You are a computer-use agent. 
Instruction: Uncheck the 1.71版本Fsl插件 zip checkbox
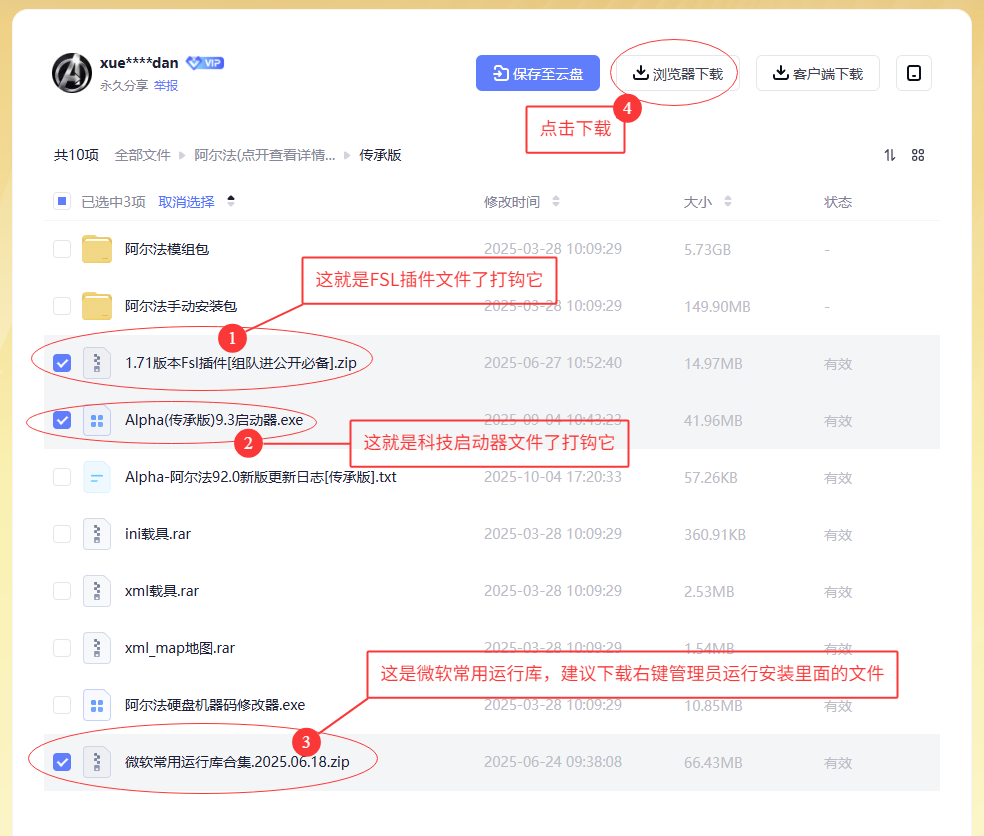pos(62,363)
